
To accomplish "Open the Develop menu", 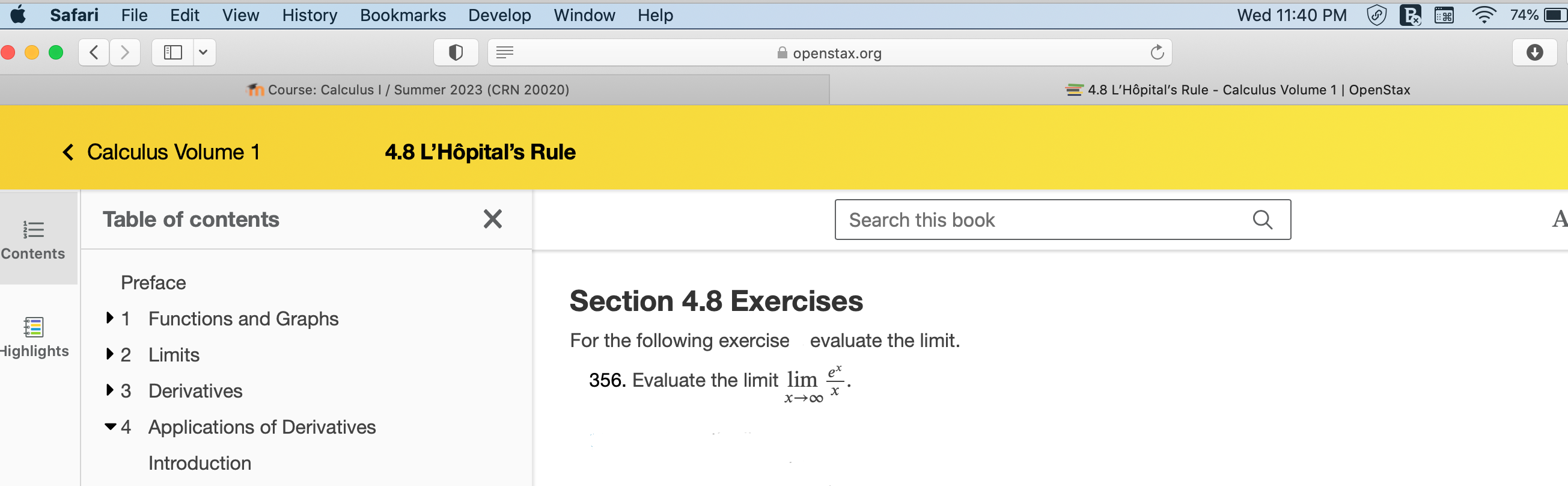I will [x=499, y=15].
